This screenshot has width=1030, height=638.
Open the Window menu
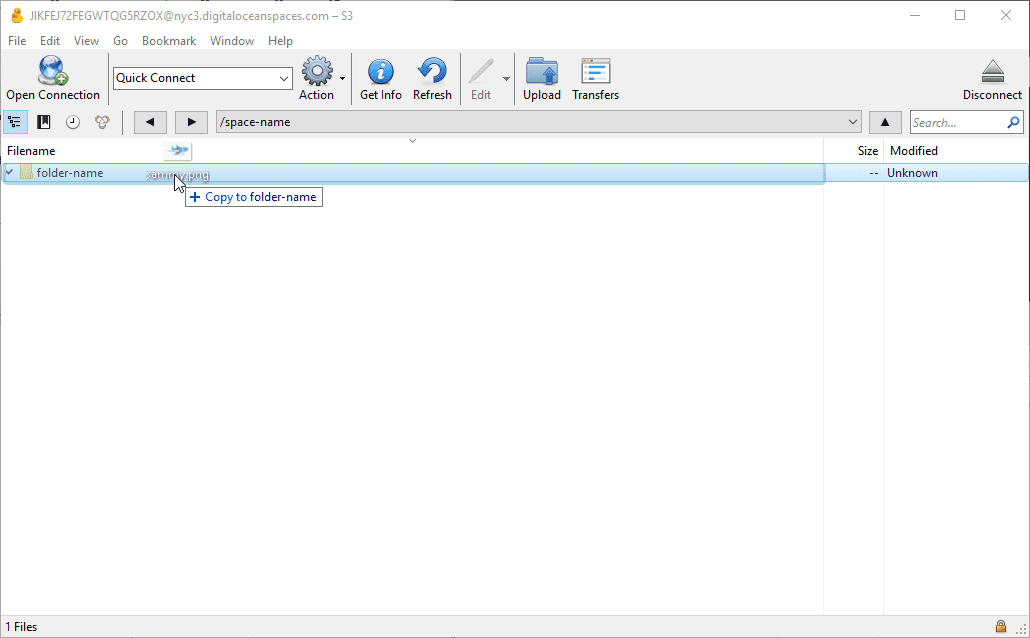[232, 41]
